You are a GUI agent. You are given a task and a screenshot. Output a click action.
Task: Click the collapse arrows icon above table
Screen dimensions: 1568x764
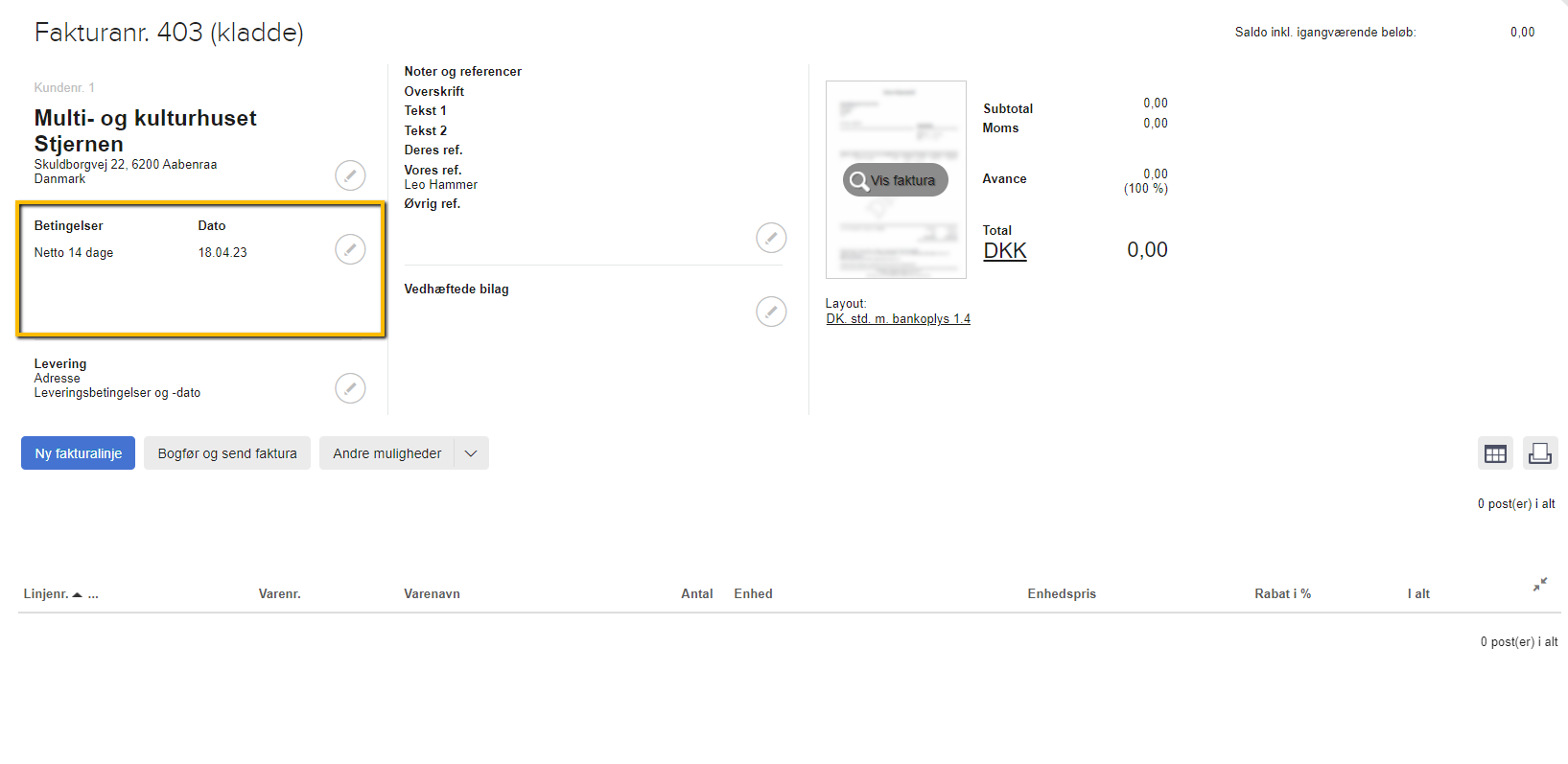click(x=1540, y=585)
